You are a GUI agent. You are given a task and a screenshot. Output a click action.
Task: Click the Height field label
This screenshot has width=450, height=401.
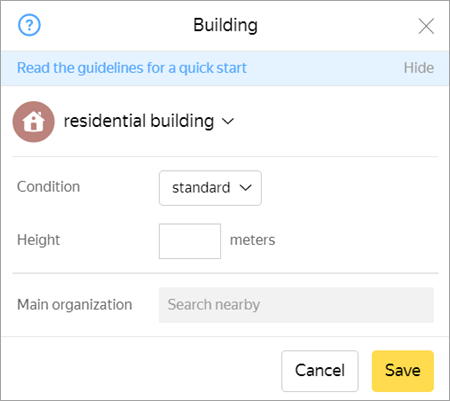pos(39,240)
